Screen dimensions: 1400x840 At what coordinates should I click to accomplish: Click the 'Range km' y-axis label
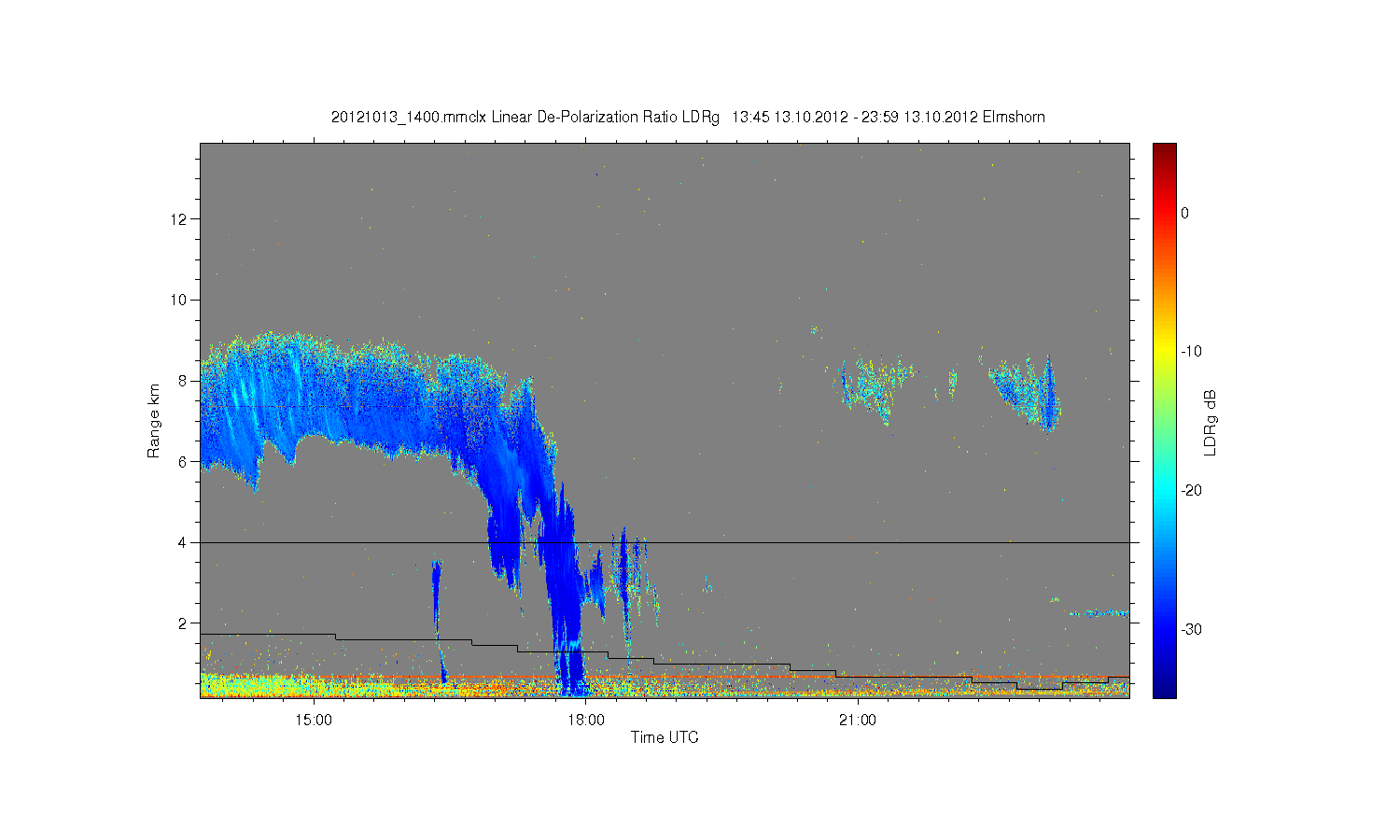point(154,420)
